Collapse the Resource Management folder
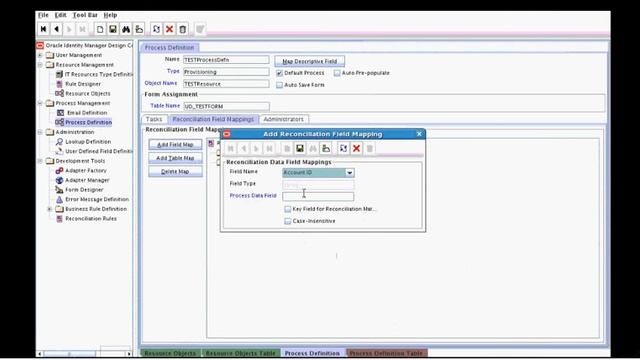 [x=40, y=65]
